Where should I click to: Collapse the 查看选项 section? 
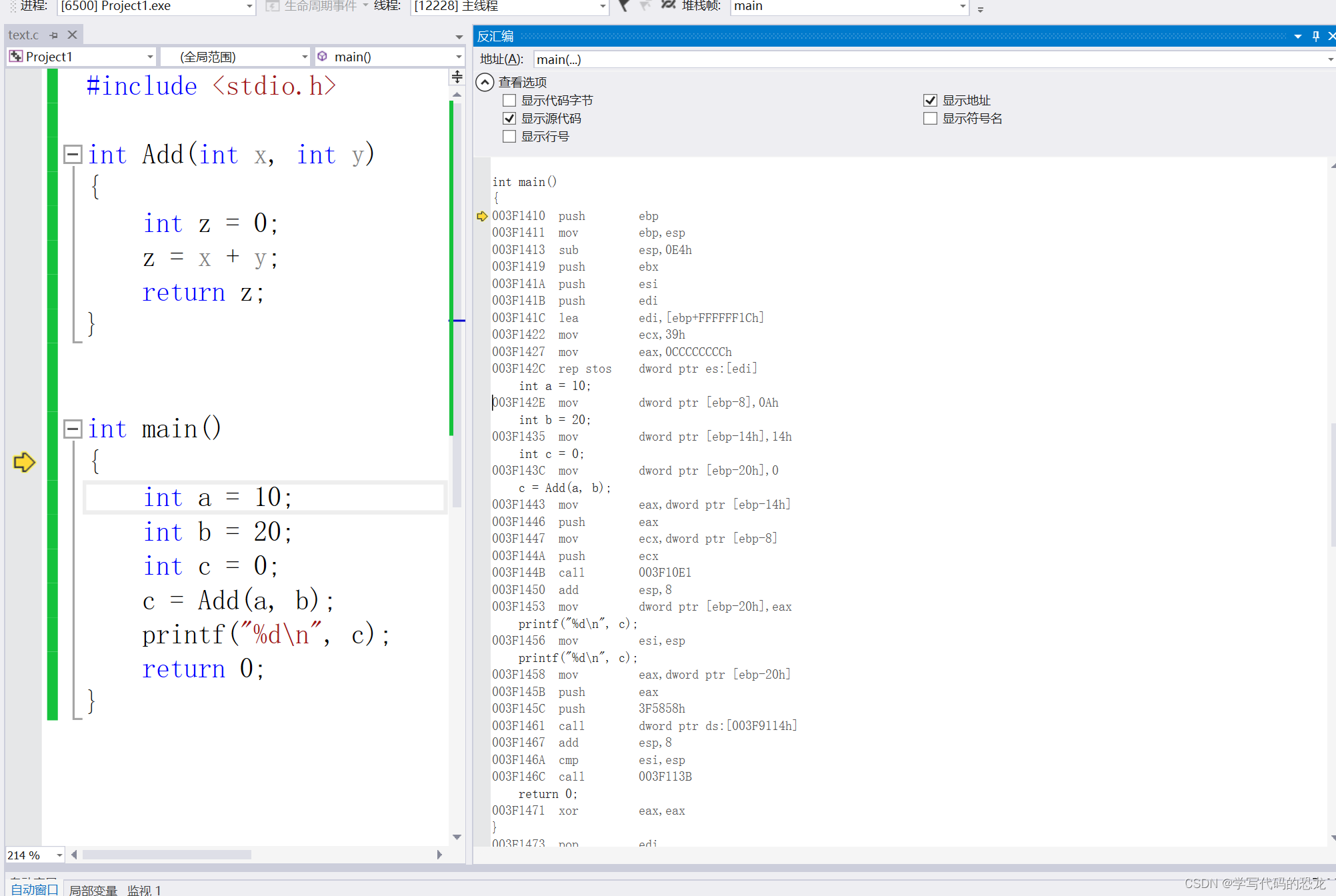[485, 82]
